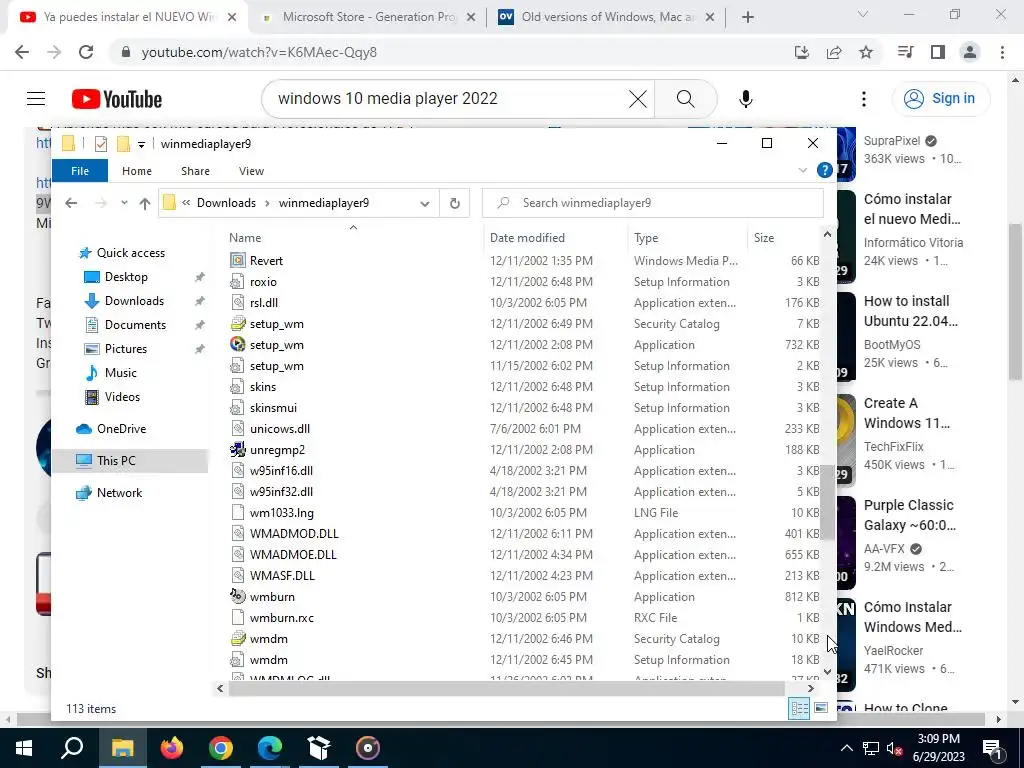Sort by the Type column header

646,238
